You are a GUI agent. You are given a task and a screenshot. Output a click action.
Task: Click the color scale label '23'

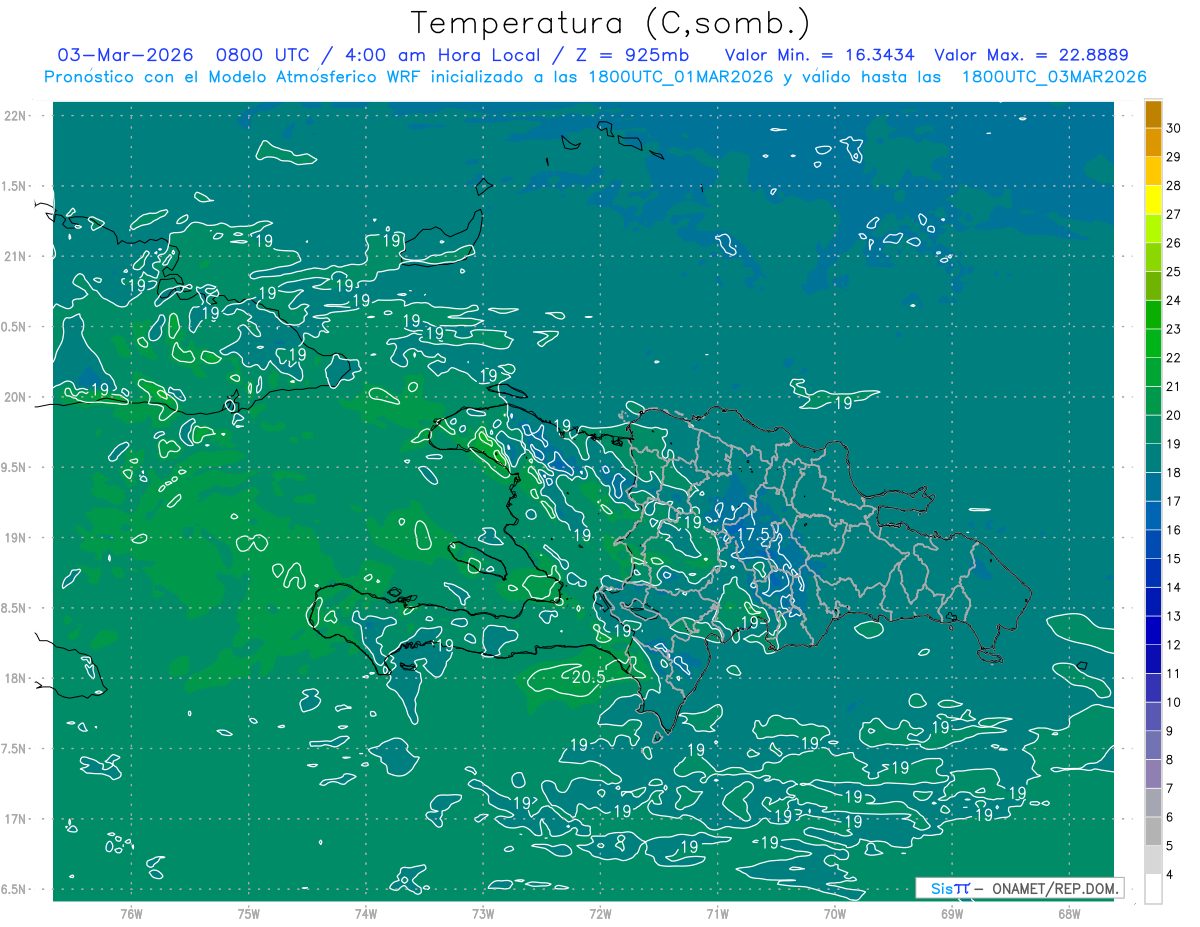click(x=1173, y=330)
